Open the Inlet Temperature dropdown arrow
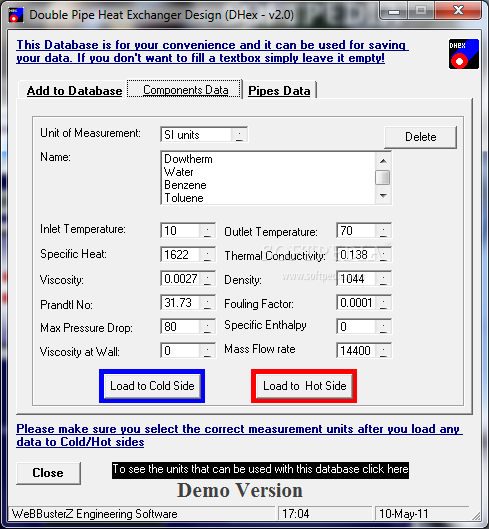The width and height of the screenshot is (489, 529). [207, 231]
